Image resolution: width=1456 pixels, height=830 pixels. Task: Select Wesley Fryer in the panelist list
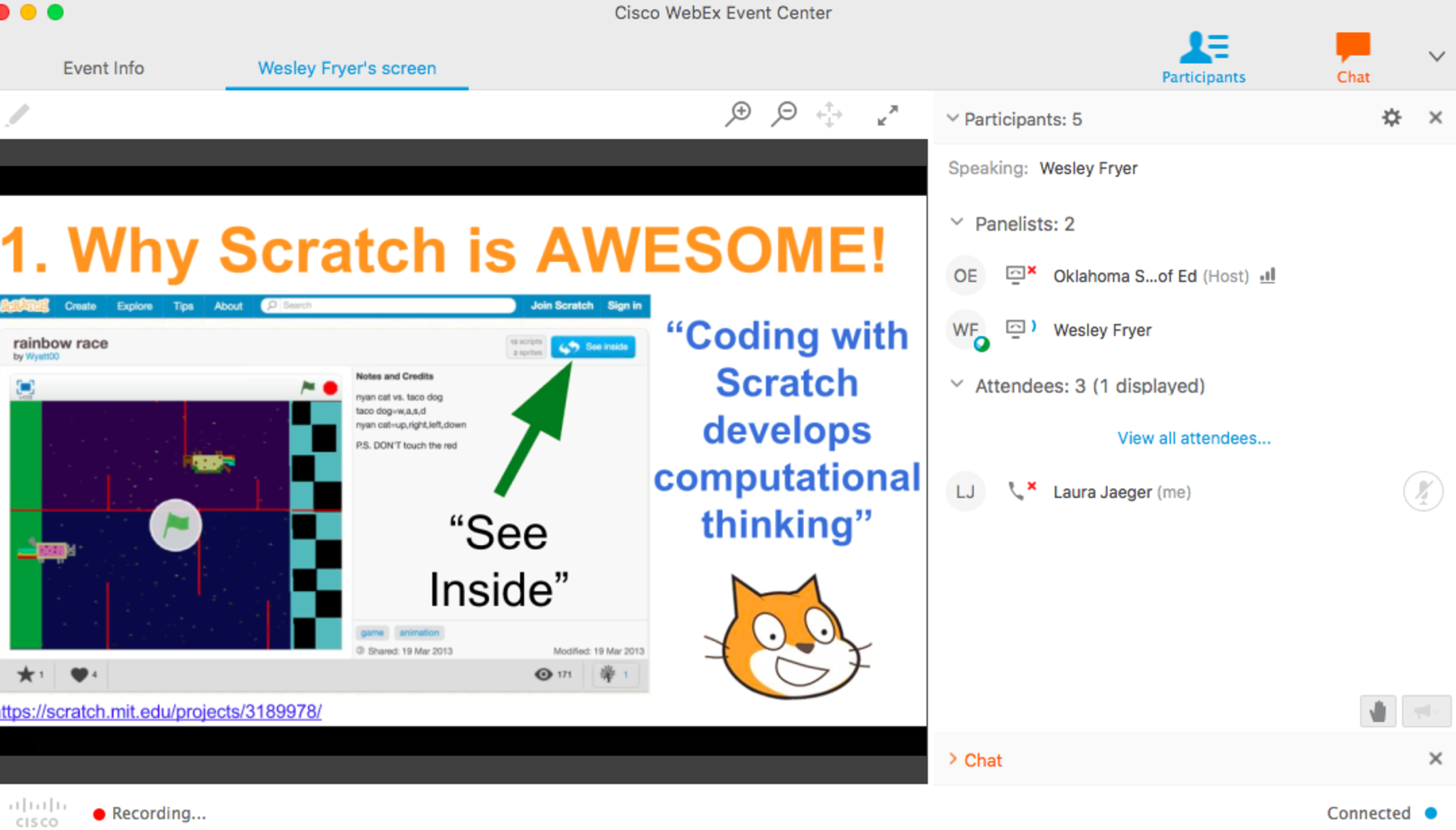pos(1102,330)
